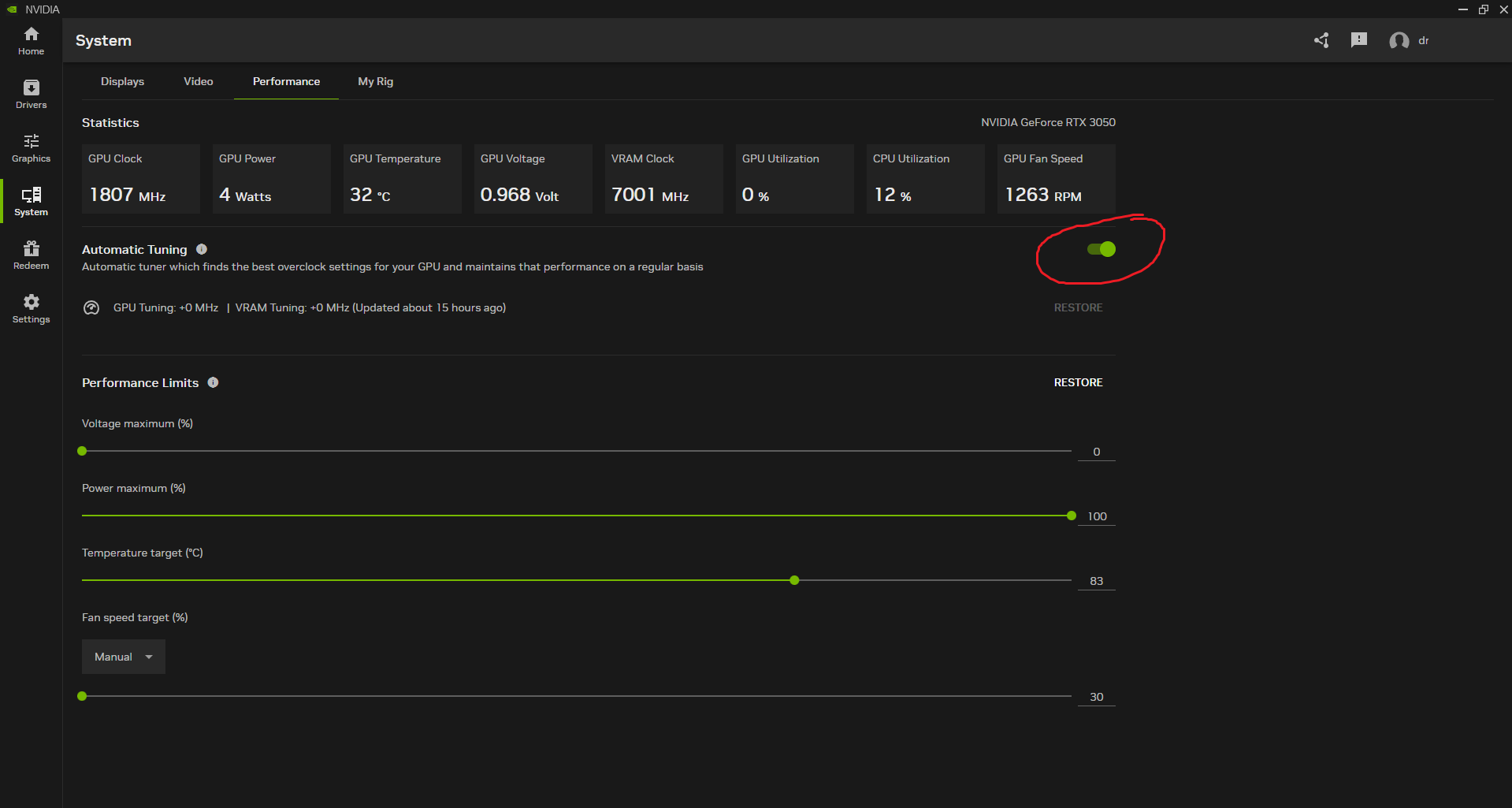Viewport: 1512px width, 808px height.
Task: Open the Redeem gift section
Action: point(32,255)
